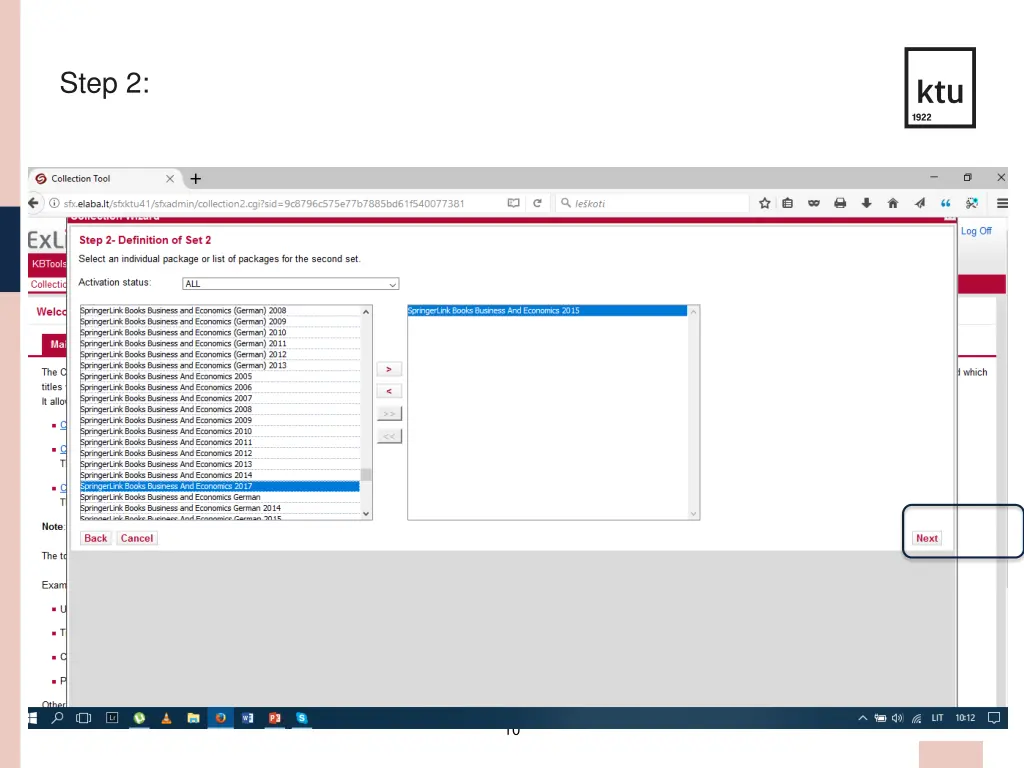Select Business and Economics (German) 2008 entry
1024x768 pixels.
(219, 310)
